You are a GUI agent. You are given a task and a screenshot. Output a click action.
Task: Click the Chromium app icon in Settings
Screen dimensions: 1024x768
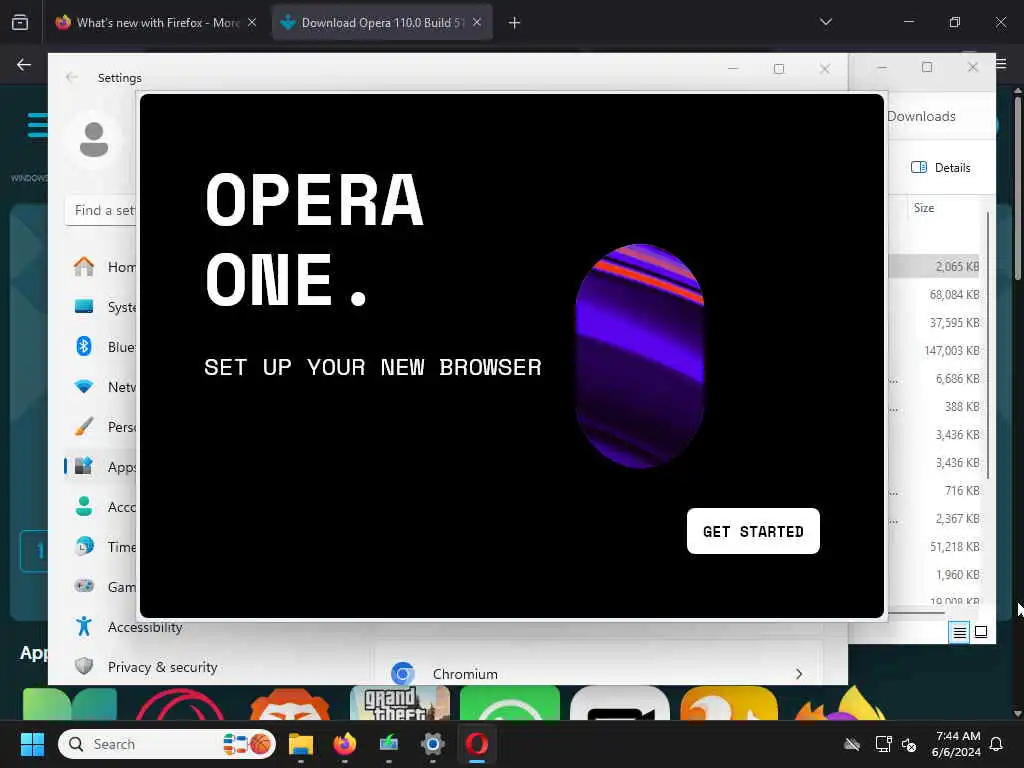coord(402,673)
